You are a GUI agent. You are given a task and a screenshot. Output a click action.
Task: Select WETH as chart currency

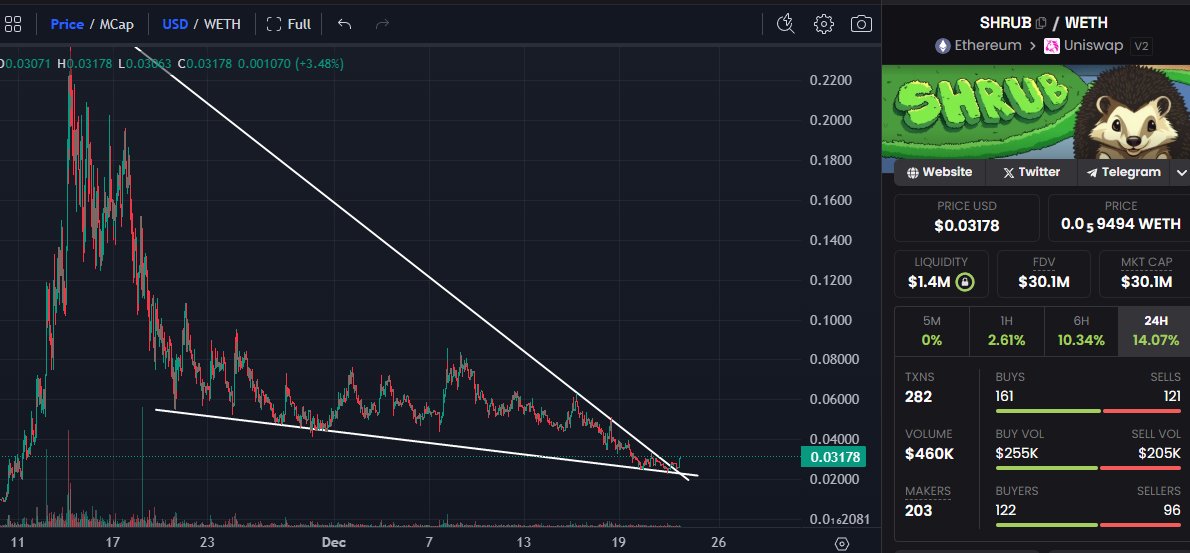[x=222, y=24]
